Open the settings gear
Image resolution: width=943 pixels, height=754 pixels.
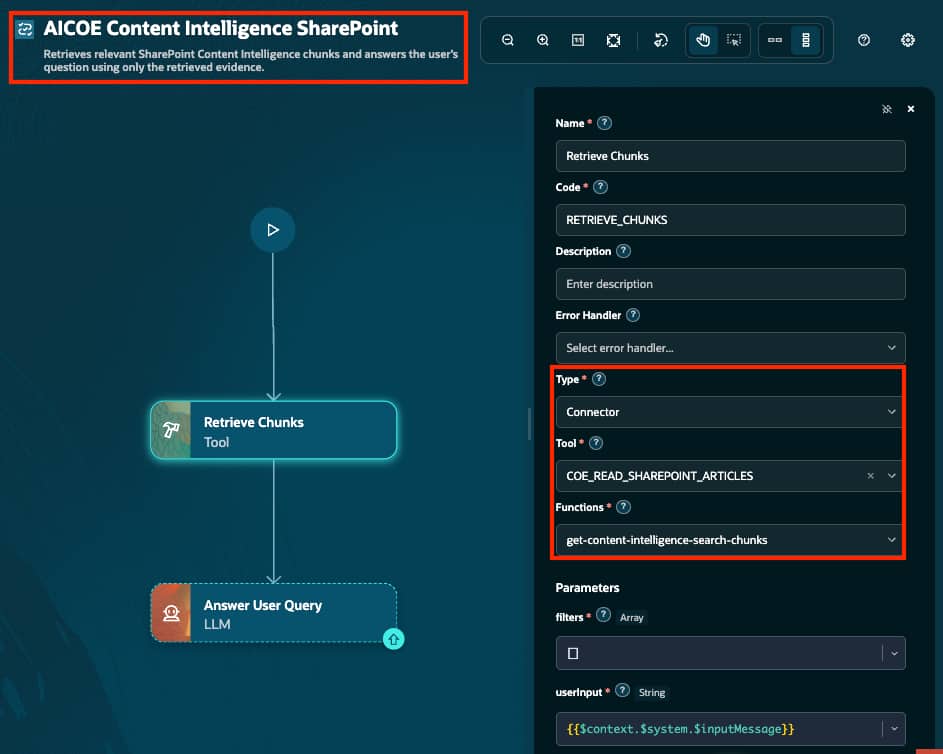(908, 40)
